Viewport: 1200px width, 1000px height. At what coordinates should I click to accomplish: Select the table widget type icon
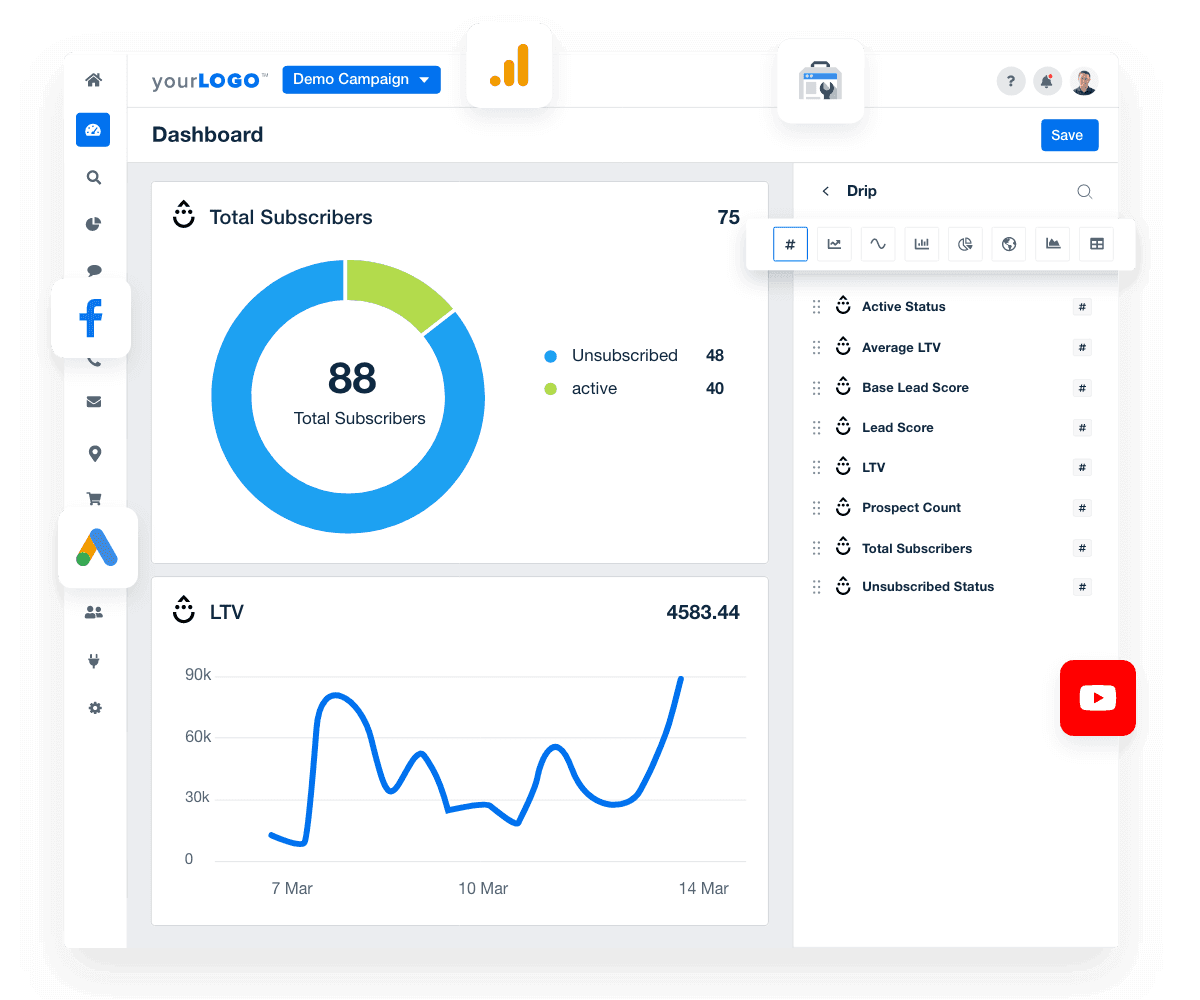coord(1096,244)
